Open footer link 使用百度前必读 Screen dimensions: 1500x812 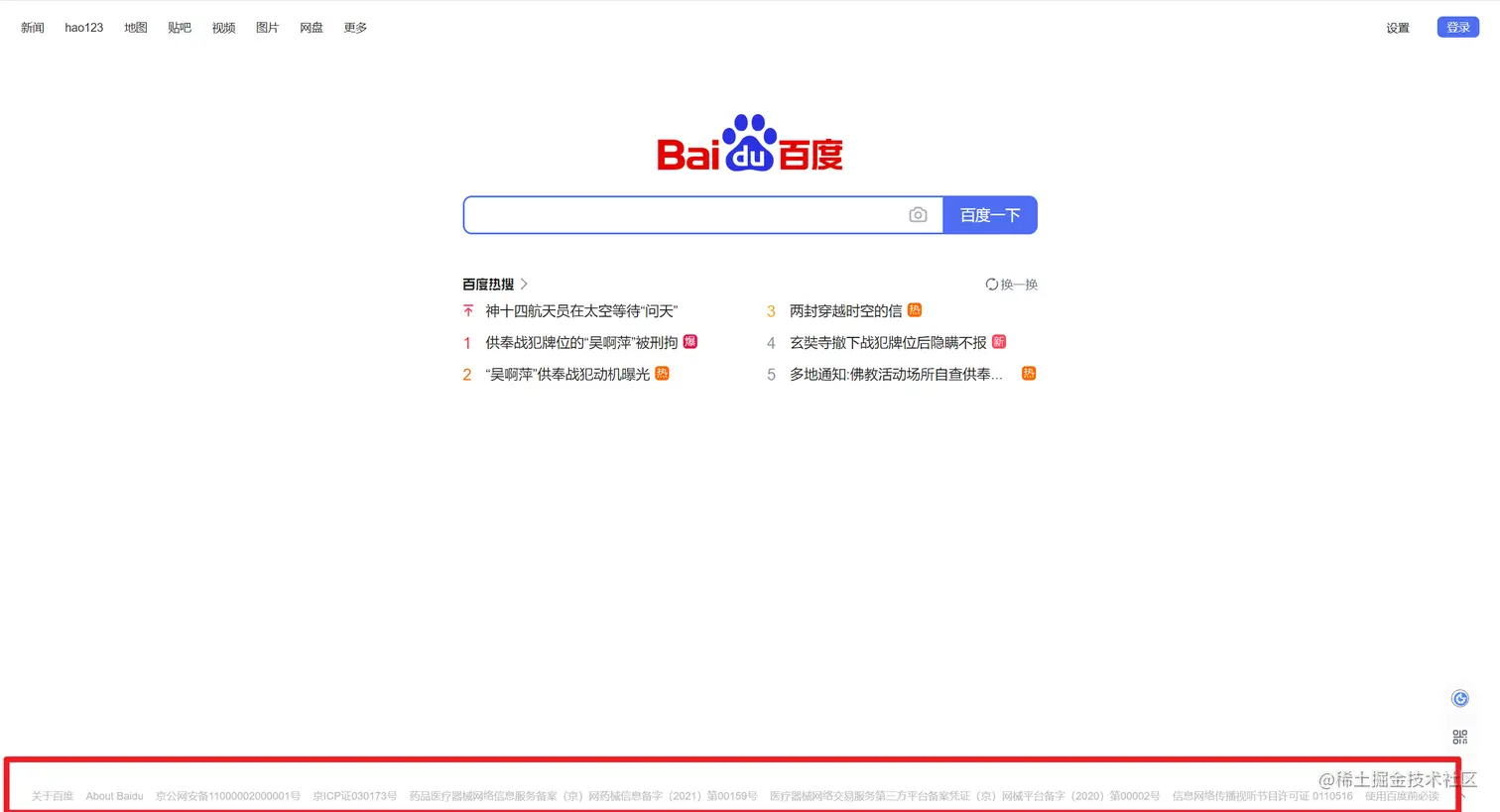1402,796
